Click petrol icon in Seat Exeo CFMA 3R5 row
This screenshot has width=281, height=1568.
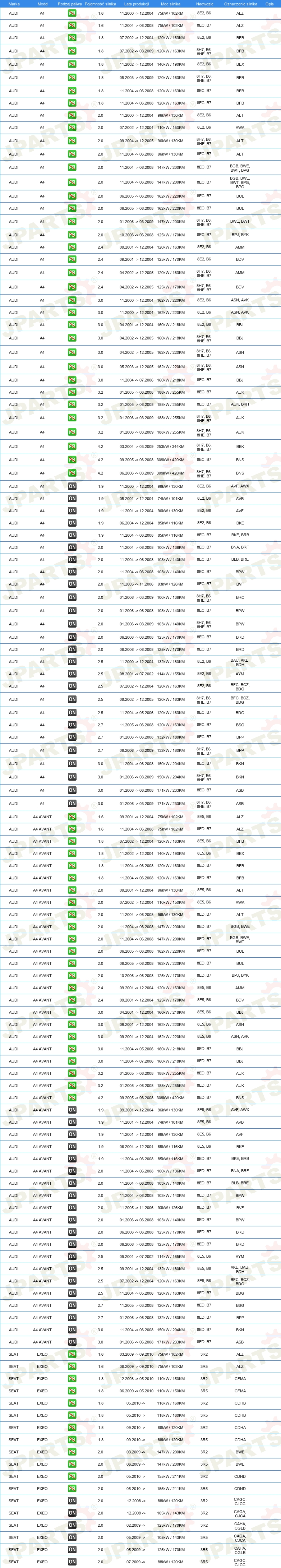[x=72, y=1391]
